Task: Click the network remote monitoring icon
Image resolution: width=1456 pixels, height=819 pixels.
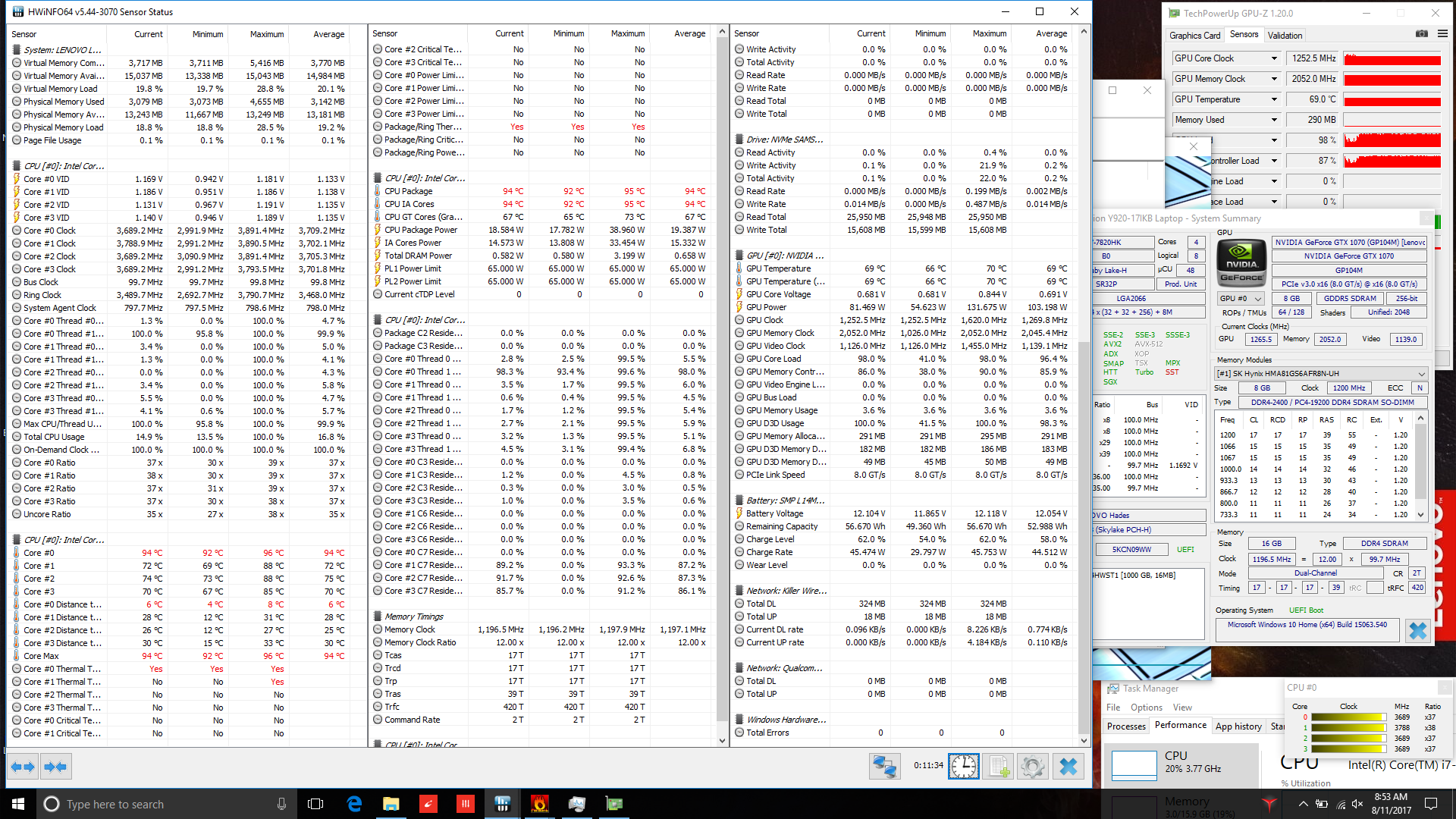Action: point(884,767)
